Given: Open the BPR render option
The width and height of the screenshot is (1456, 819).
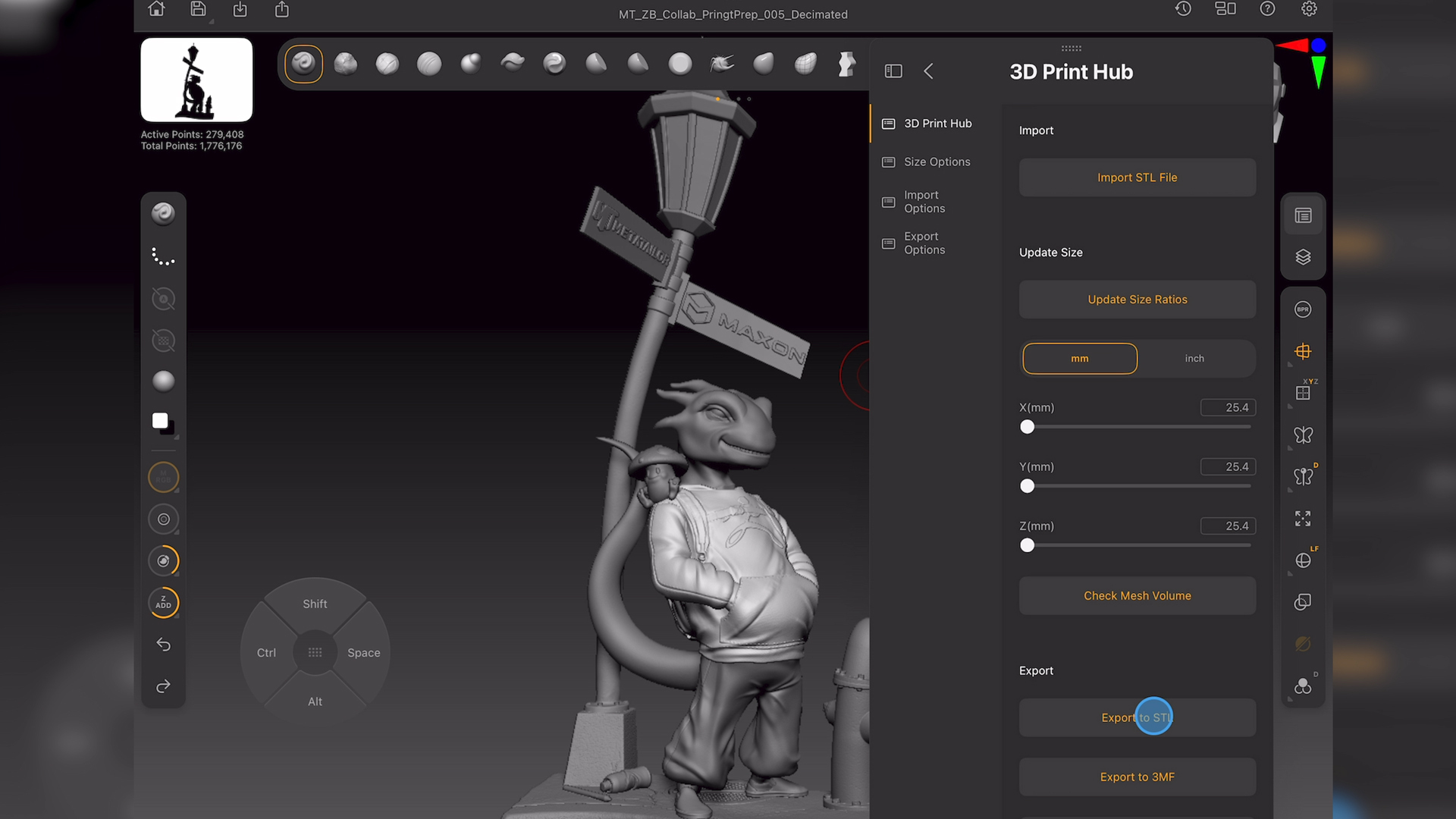Looking at the screenshot, I should 1302,309.
